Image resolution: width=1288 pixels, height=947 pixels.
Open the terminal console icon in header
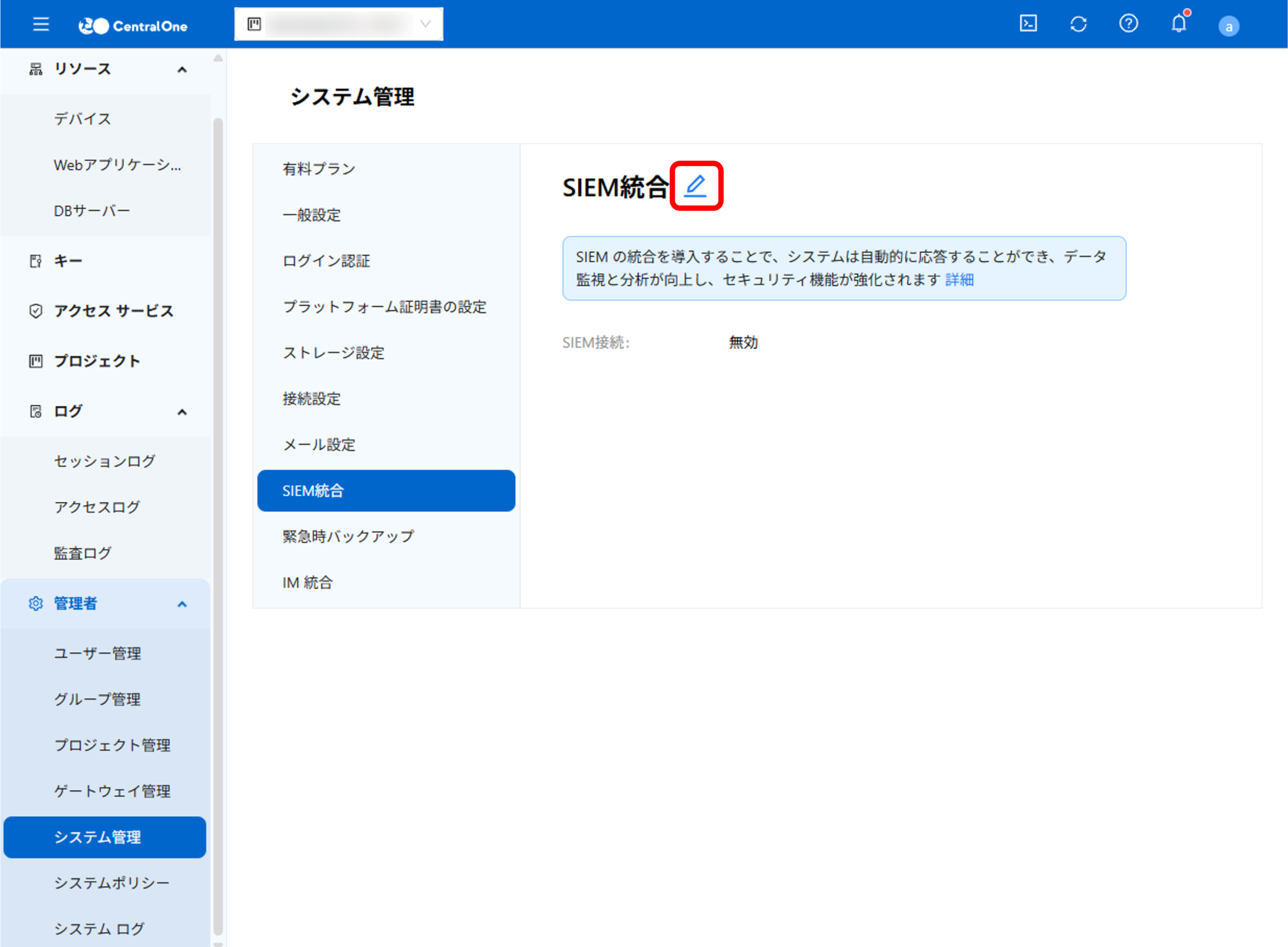(1028, 24)
